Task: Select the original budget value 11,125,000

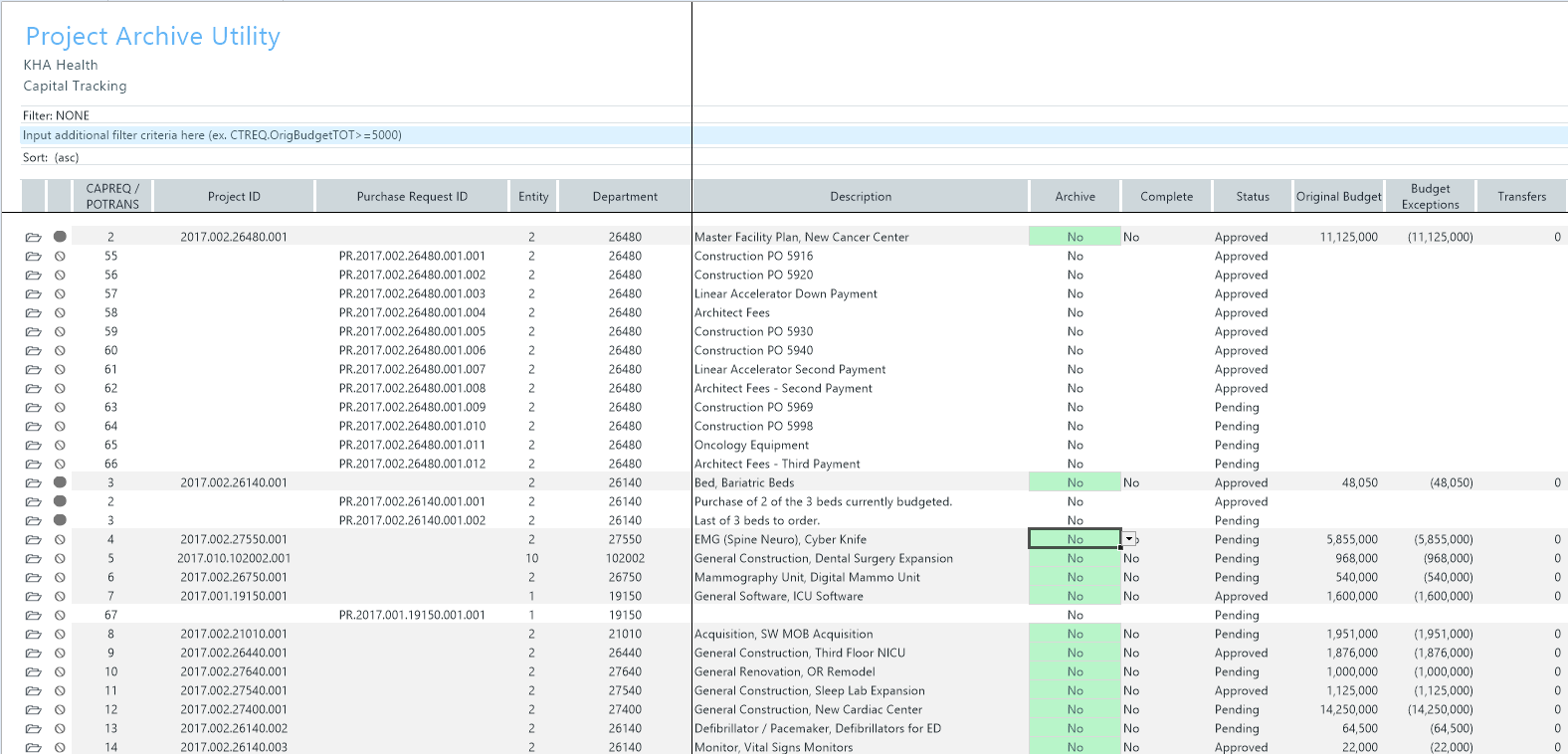Action: coord(1348,237)
